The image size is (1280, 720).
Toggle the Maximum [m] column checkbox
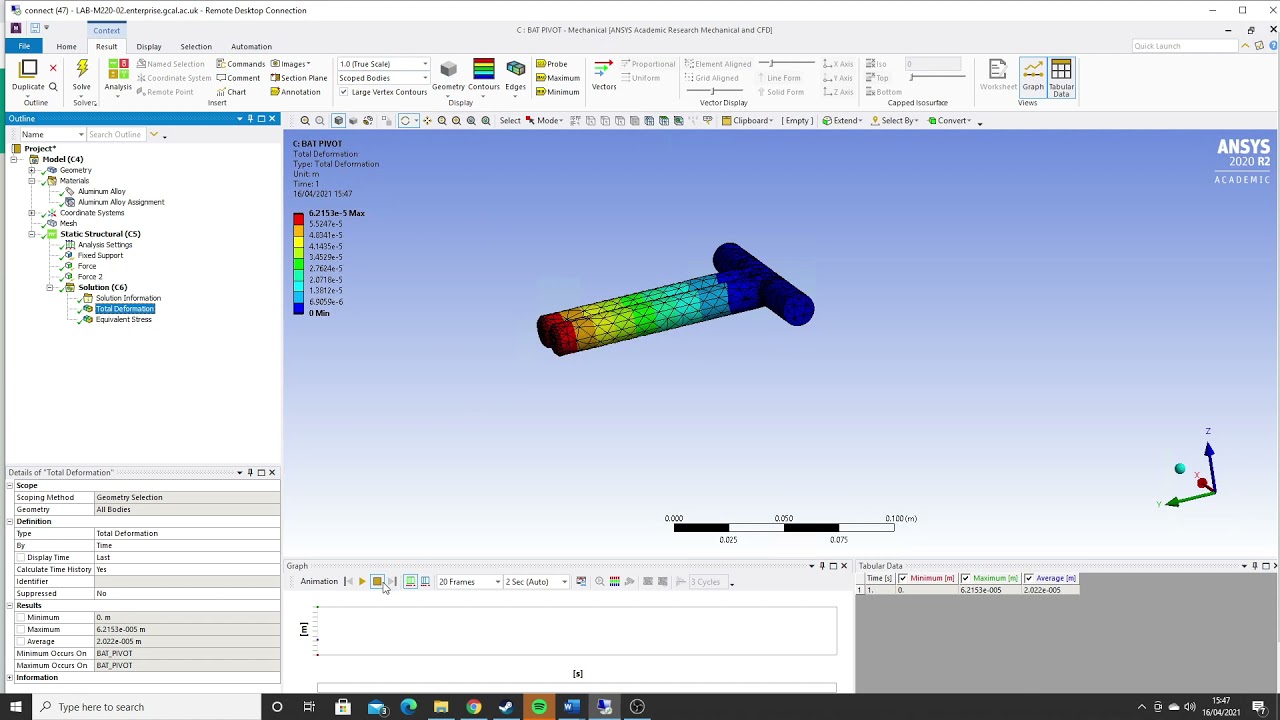coord(966,578)
